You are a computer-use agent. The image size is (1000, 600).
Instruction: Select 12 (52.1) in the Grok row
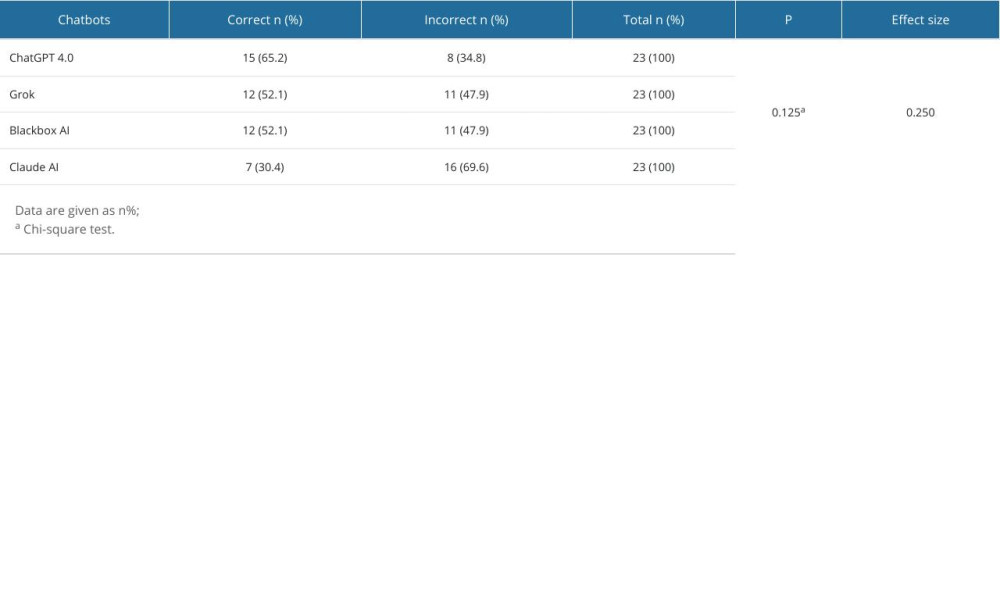(x=265, y=94)
